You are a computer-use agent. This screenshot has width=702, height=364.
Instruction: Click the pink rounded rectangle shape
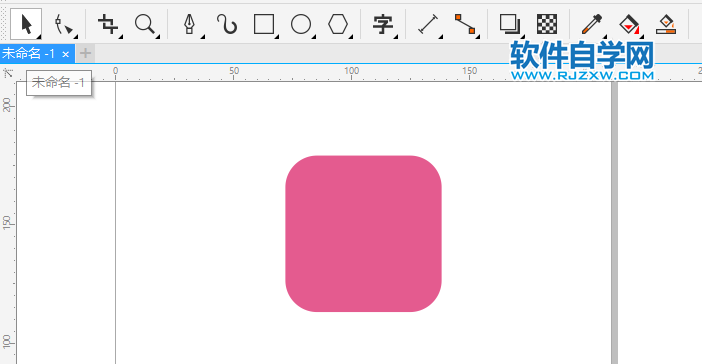coord(364,234)
